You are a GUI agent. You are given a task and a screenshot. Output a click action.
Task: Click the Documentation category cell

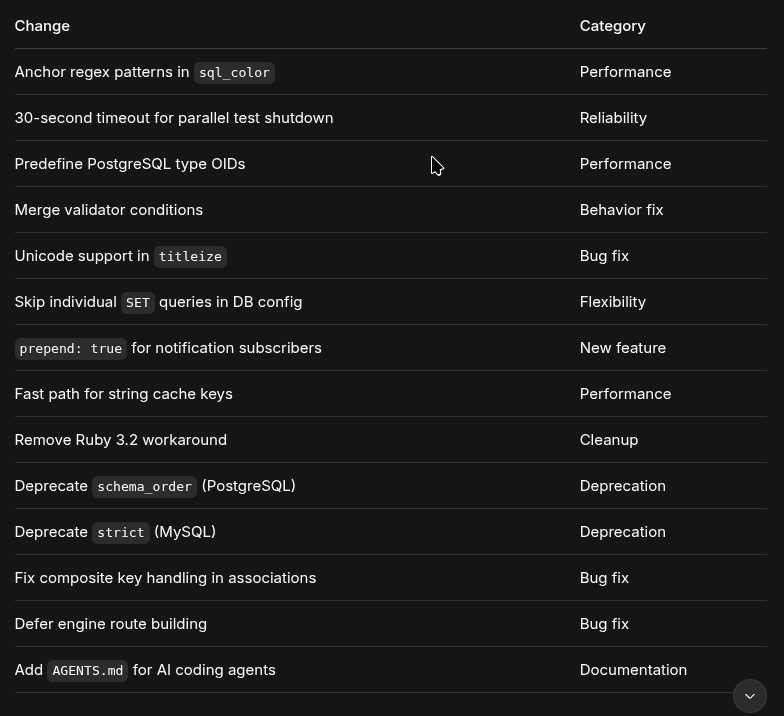point(633,670)
